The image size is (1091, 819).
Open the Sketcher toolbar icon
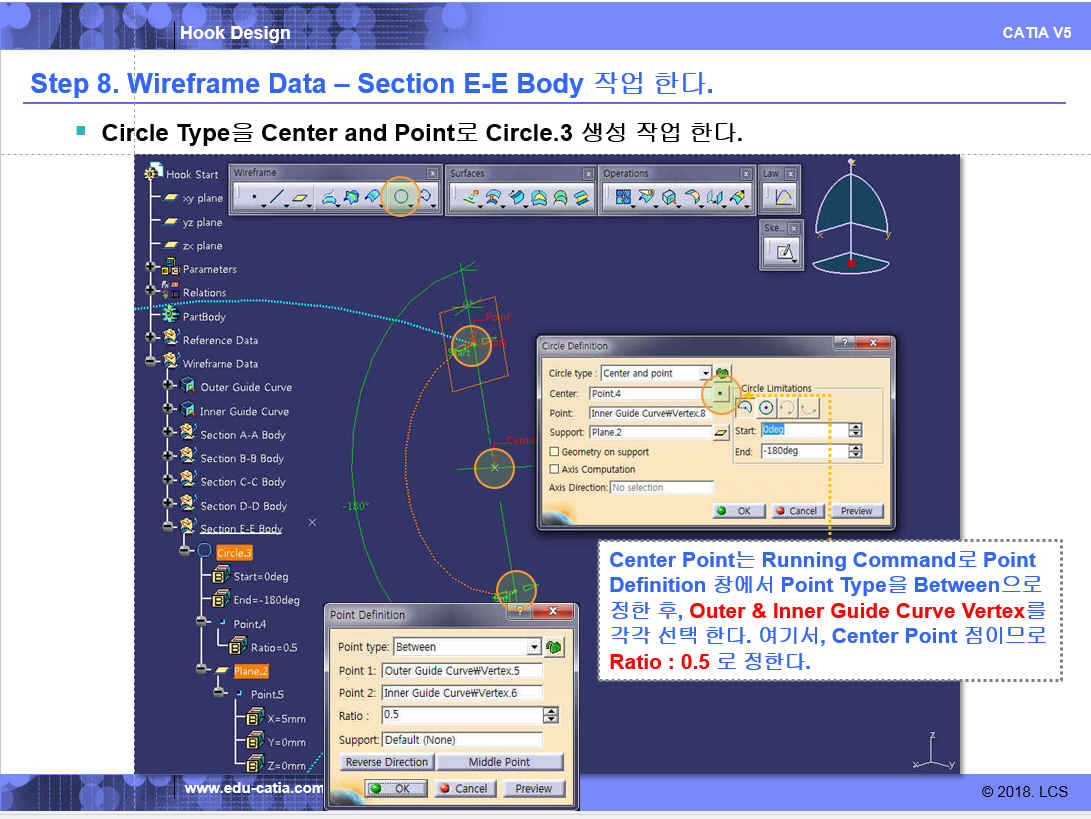click(782, 254)
